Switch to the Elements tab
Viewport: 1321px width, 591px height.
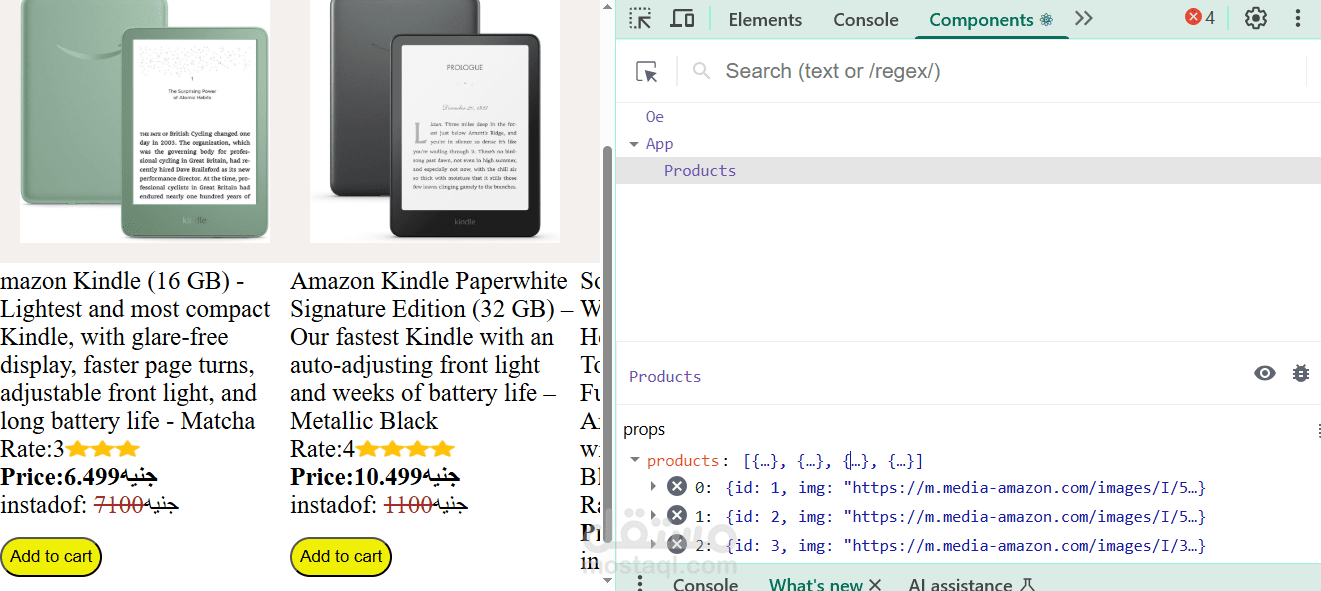click(765, 19)
